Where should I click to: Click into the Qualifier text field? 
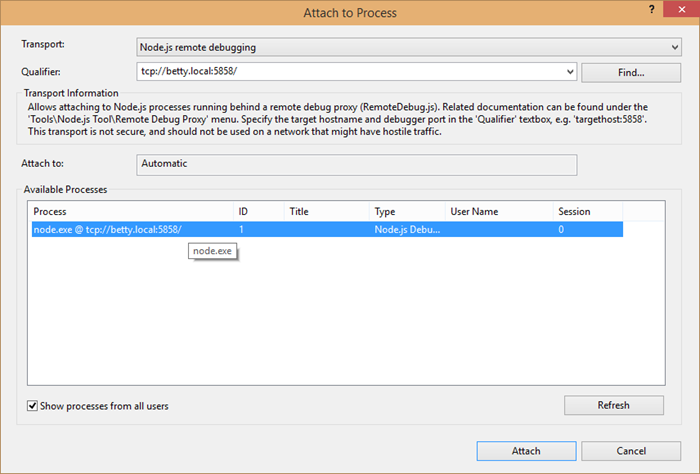(350, 72)
